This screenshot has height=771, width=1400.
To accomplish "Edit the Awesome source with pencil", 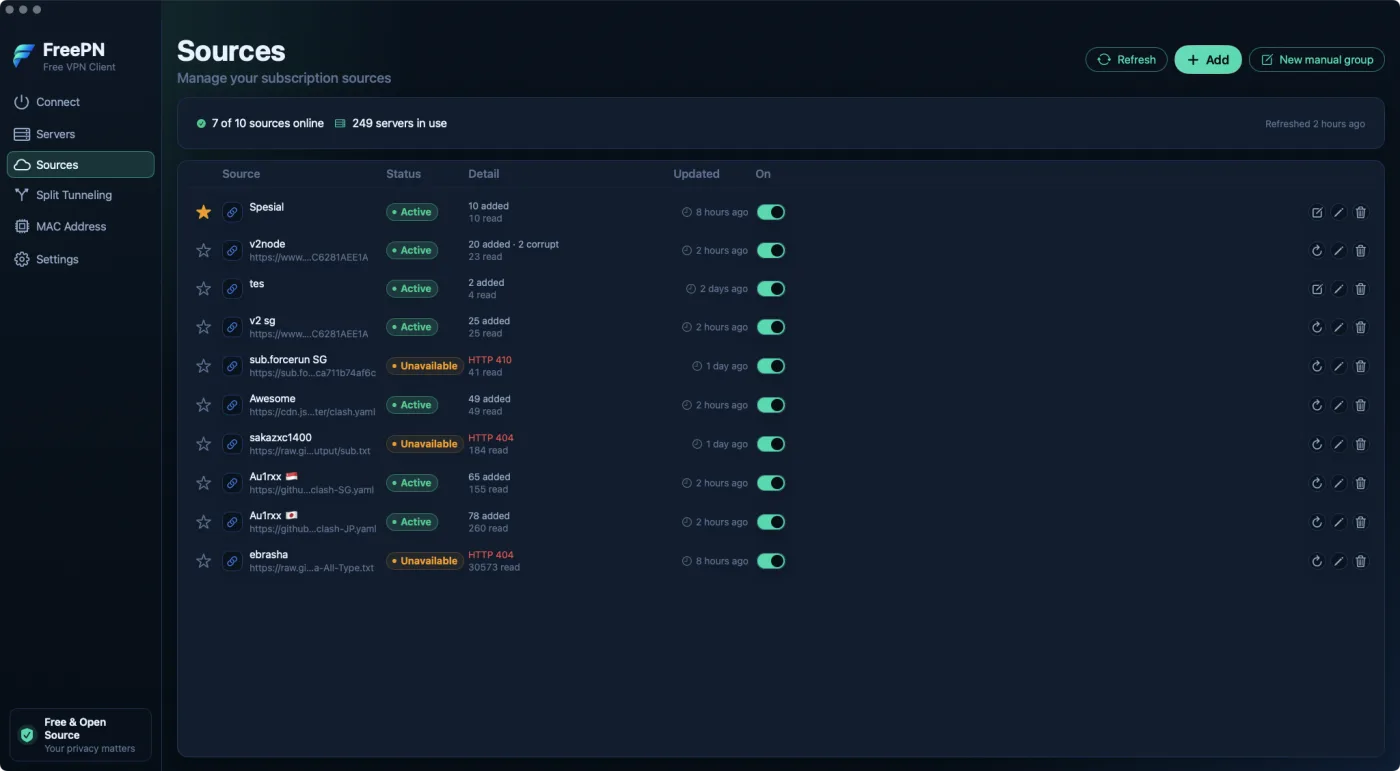I will point(1339,405).
